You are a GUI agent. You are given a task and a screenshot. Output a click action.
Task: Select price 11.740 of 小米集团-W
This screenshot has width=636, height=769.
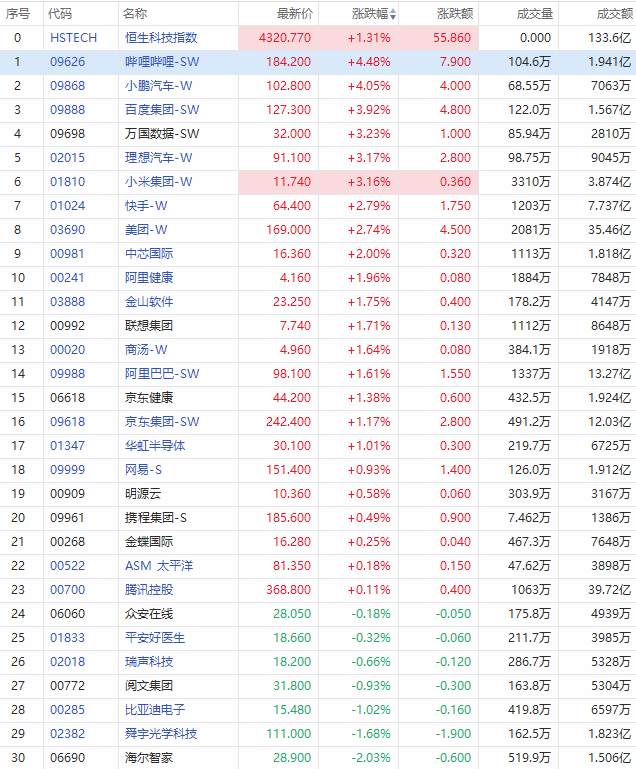292,182
